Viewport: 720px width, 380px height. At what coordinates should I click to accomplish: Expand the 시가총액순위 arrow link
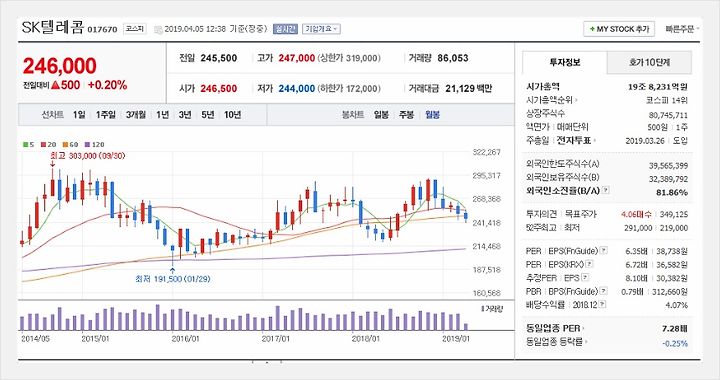pos(576,100)
